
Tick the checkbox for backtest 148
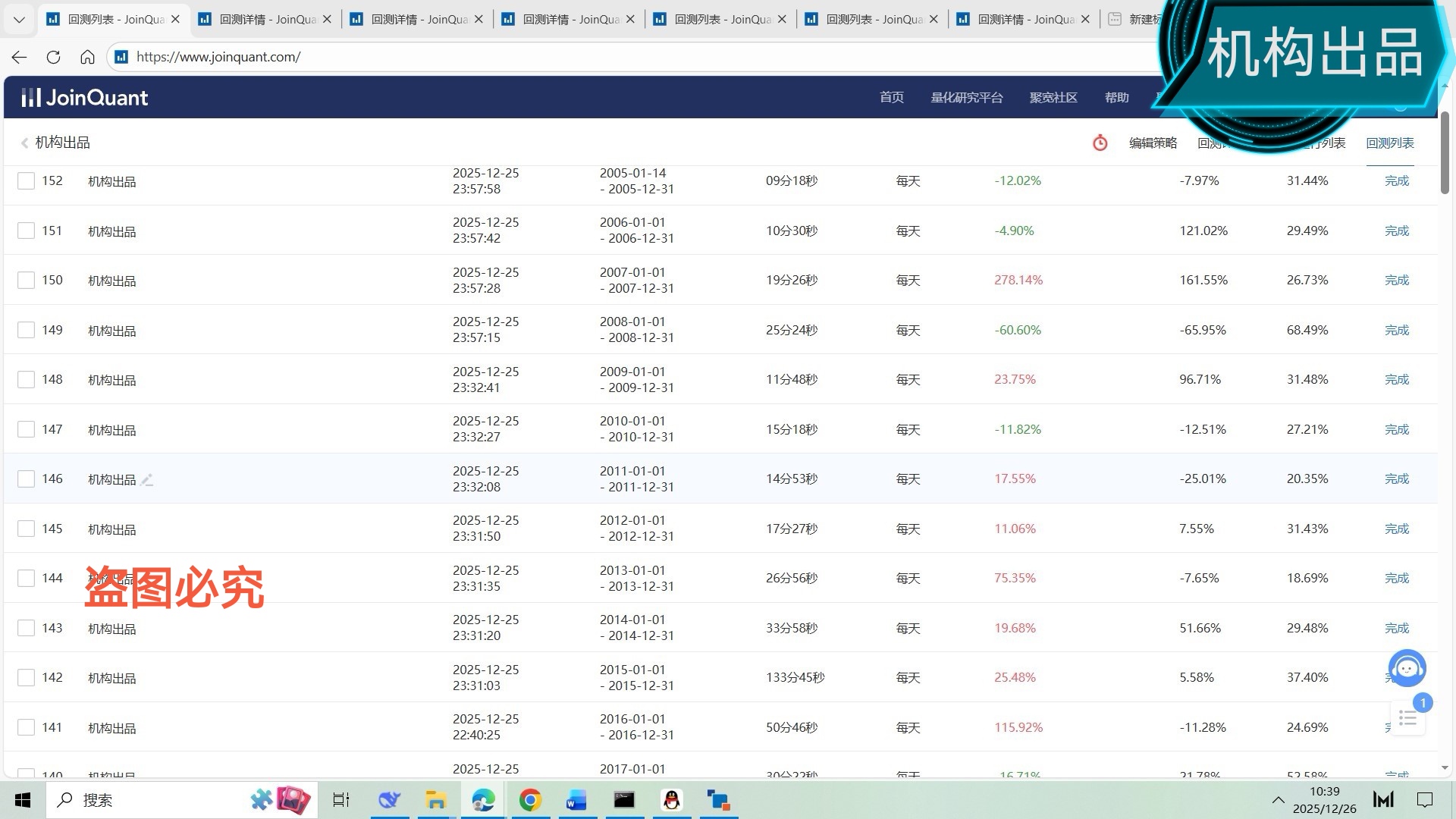tap(26, 379)
